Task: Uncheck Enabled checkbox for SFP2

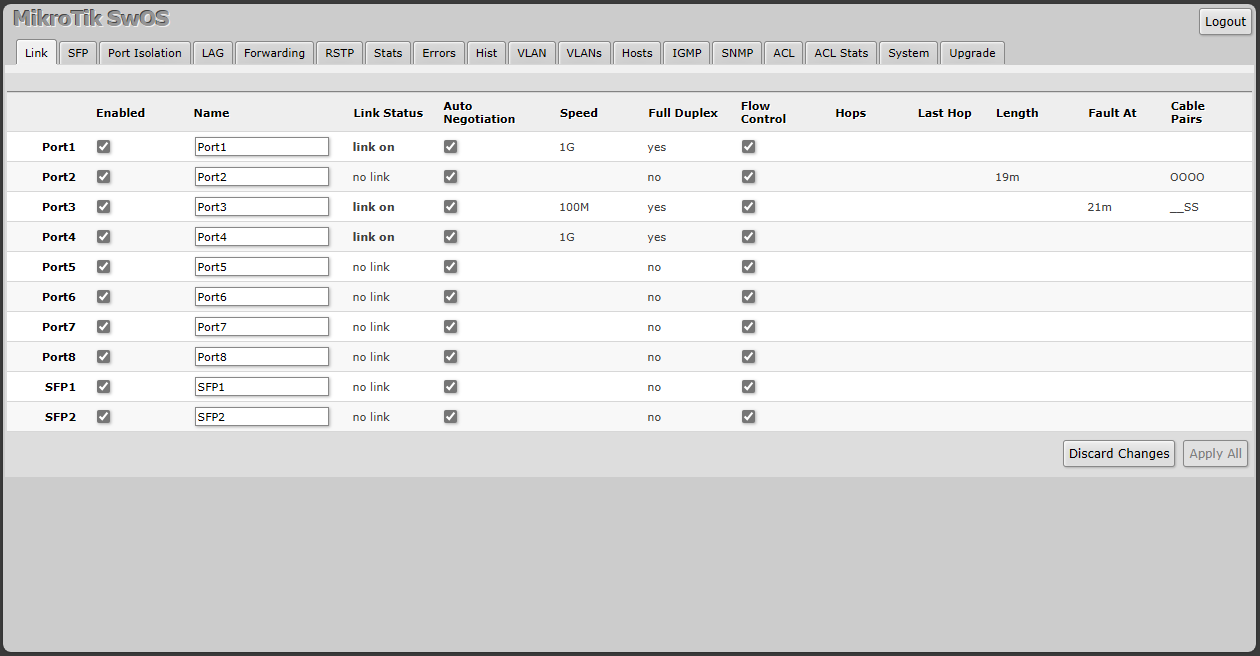Action: (104, 417)
